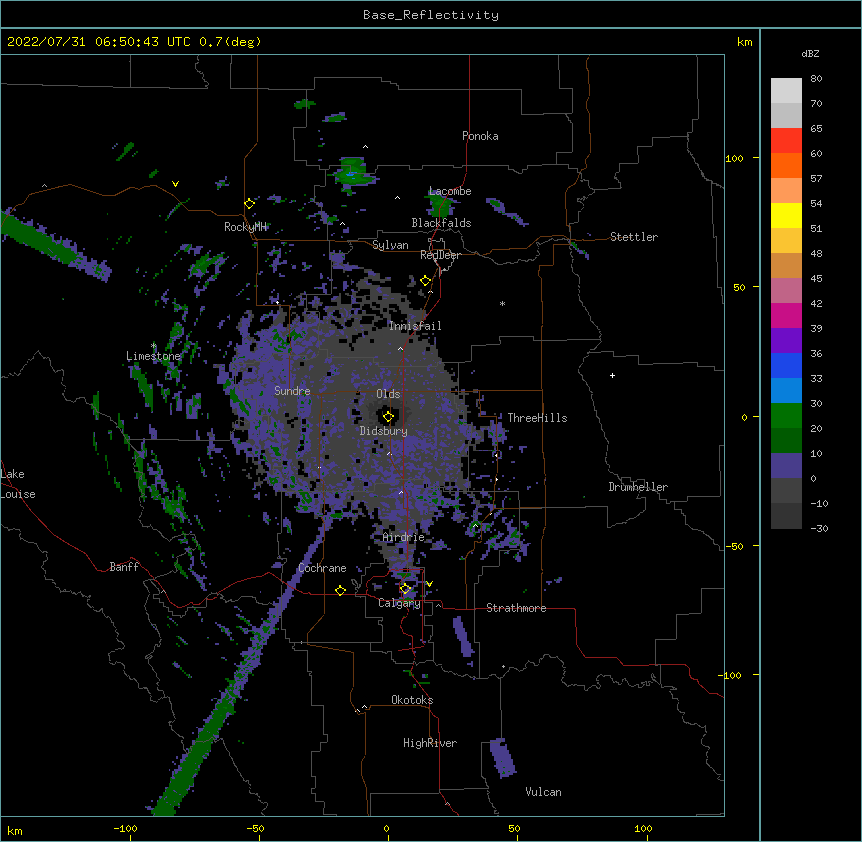
Task: Click the Innisfail town label
Action: point(415,326)
